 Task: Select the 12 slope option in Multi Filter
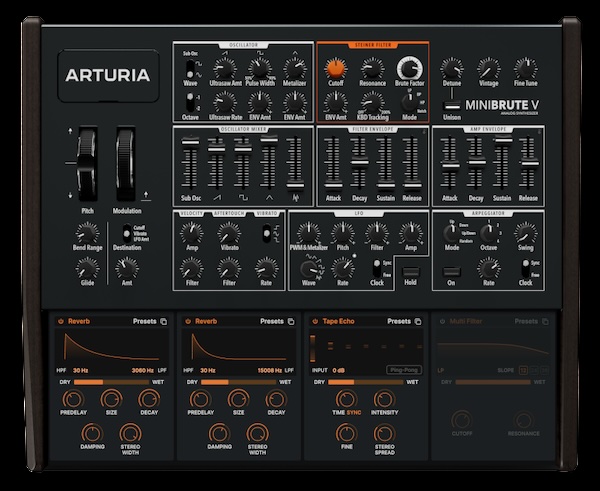pyautogui.click(x=523, y=370)
